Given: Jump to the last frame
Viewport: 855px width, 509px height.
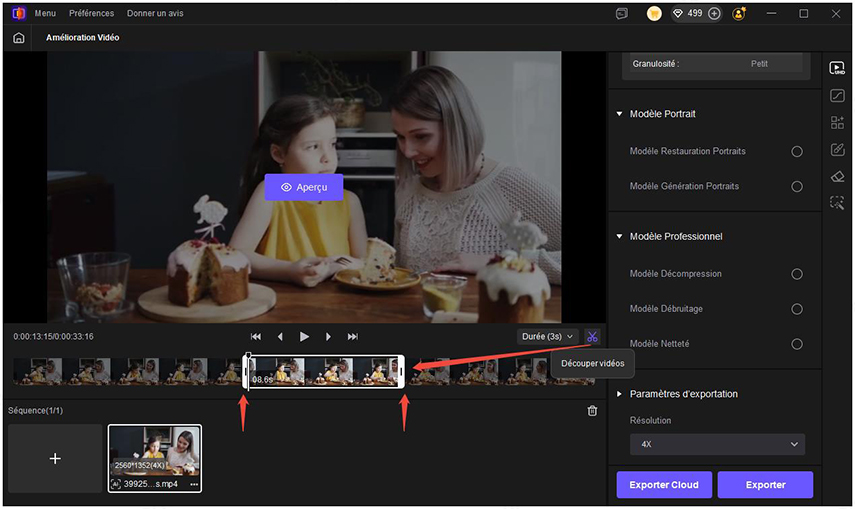Looking at the screenshot, I should click(353, 337).
